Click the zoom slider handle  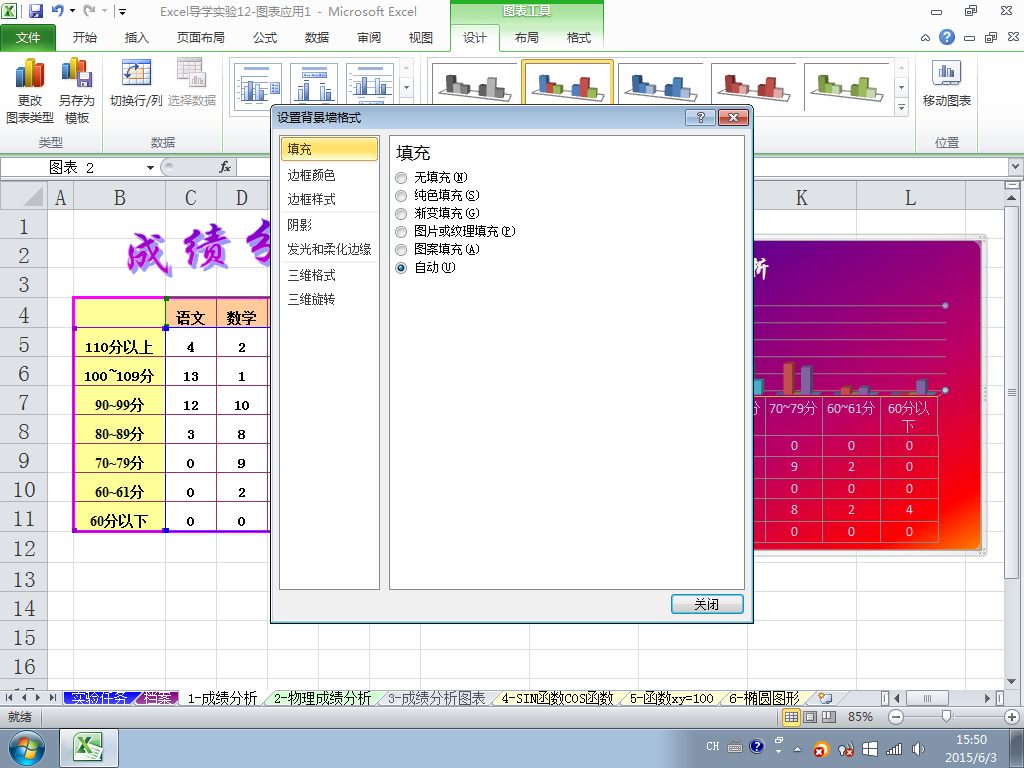tap(946, 717)
